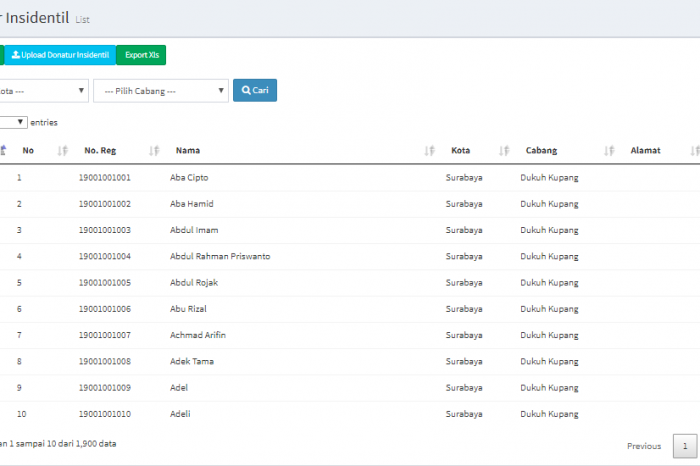Sort by the Nama column icon

[x=429, y=150]
